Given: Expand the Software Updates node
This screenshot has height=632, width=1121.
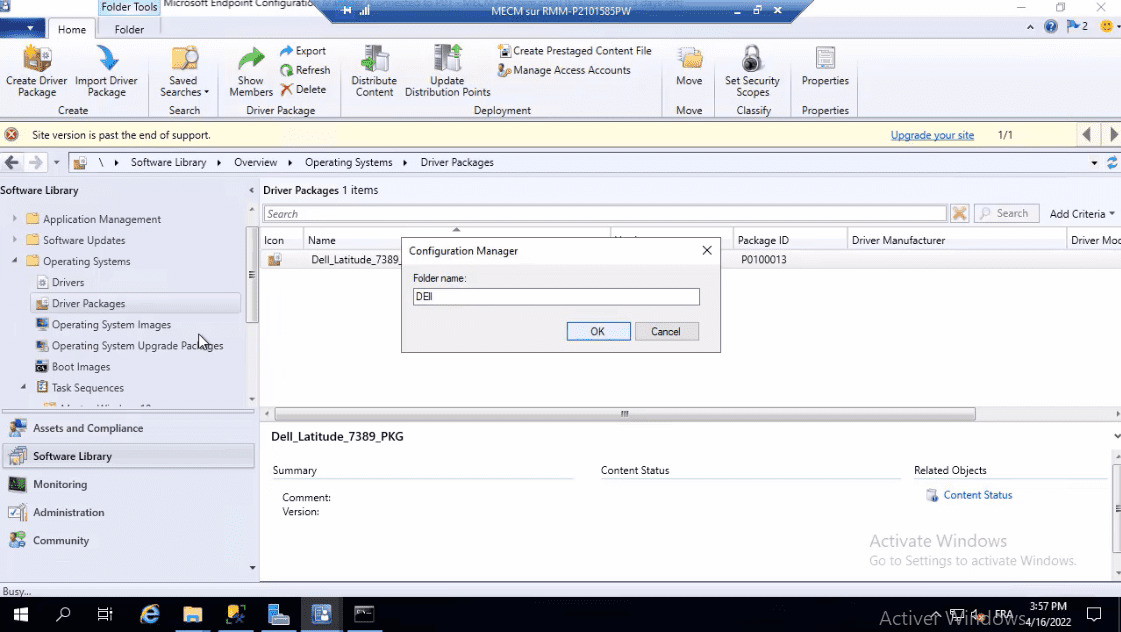Looking at the screenshot, I should pos(14,239).
